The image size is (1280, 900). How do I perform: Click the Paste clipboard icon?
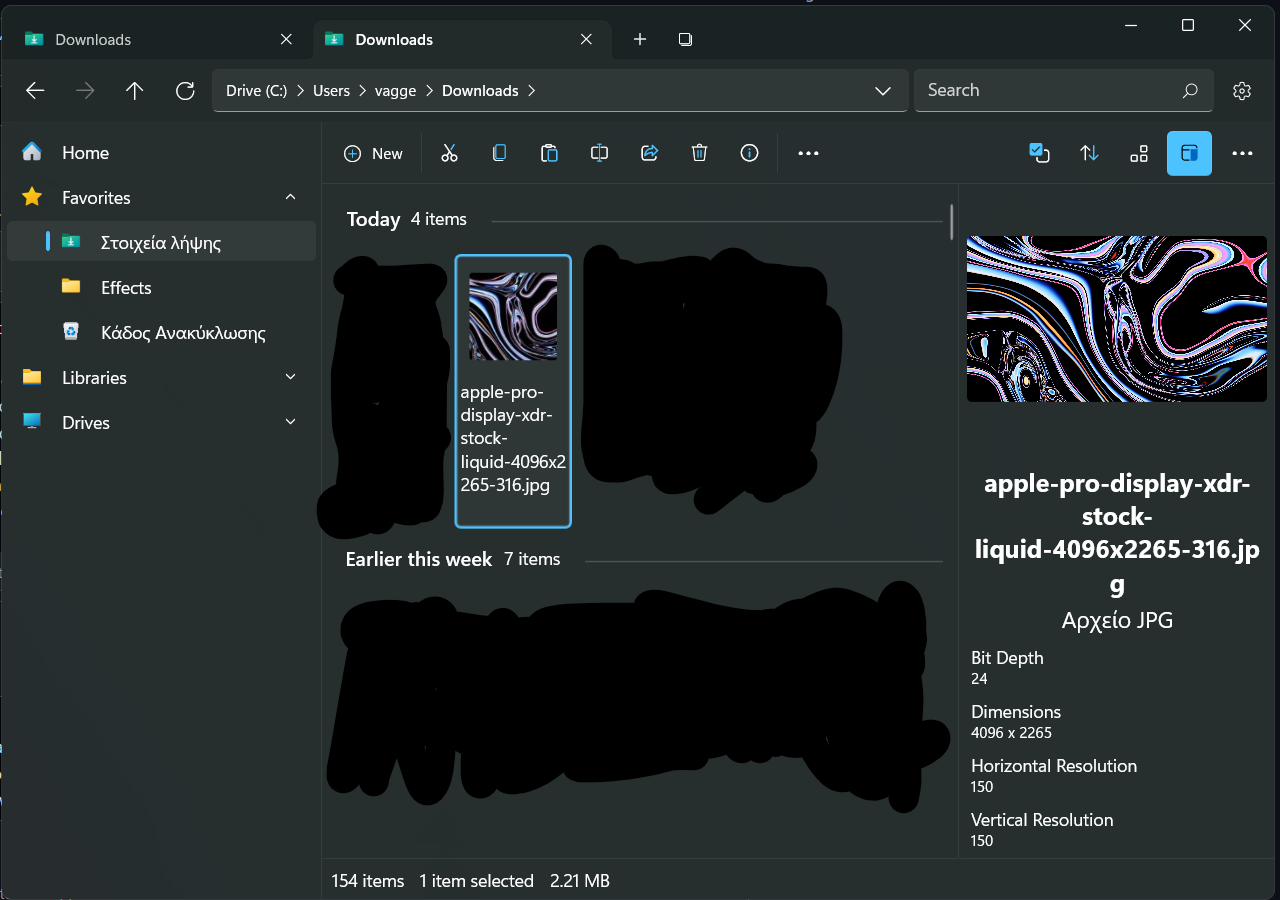(x=549, y=153)
